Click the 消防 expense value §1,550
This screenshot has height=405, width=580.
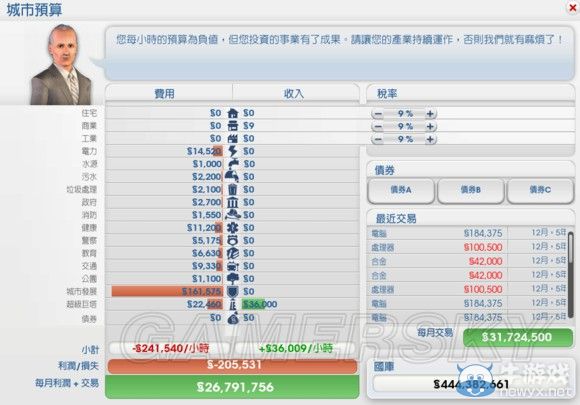(x=206, y=215)
